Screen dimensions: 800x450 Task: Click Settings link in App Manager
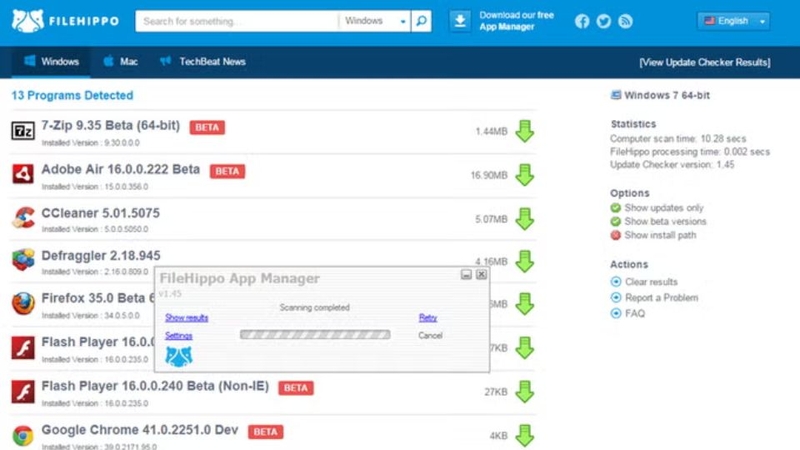(179, 336)
